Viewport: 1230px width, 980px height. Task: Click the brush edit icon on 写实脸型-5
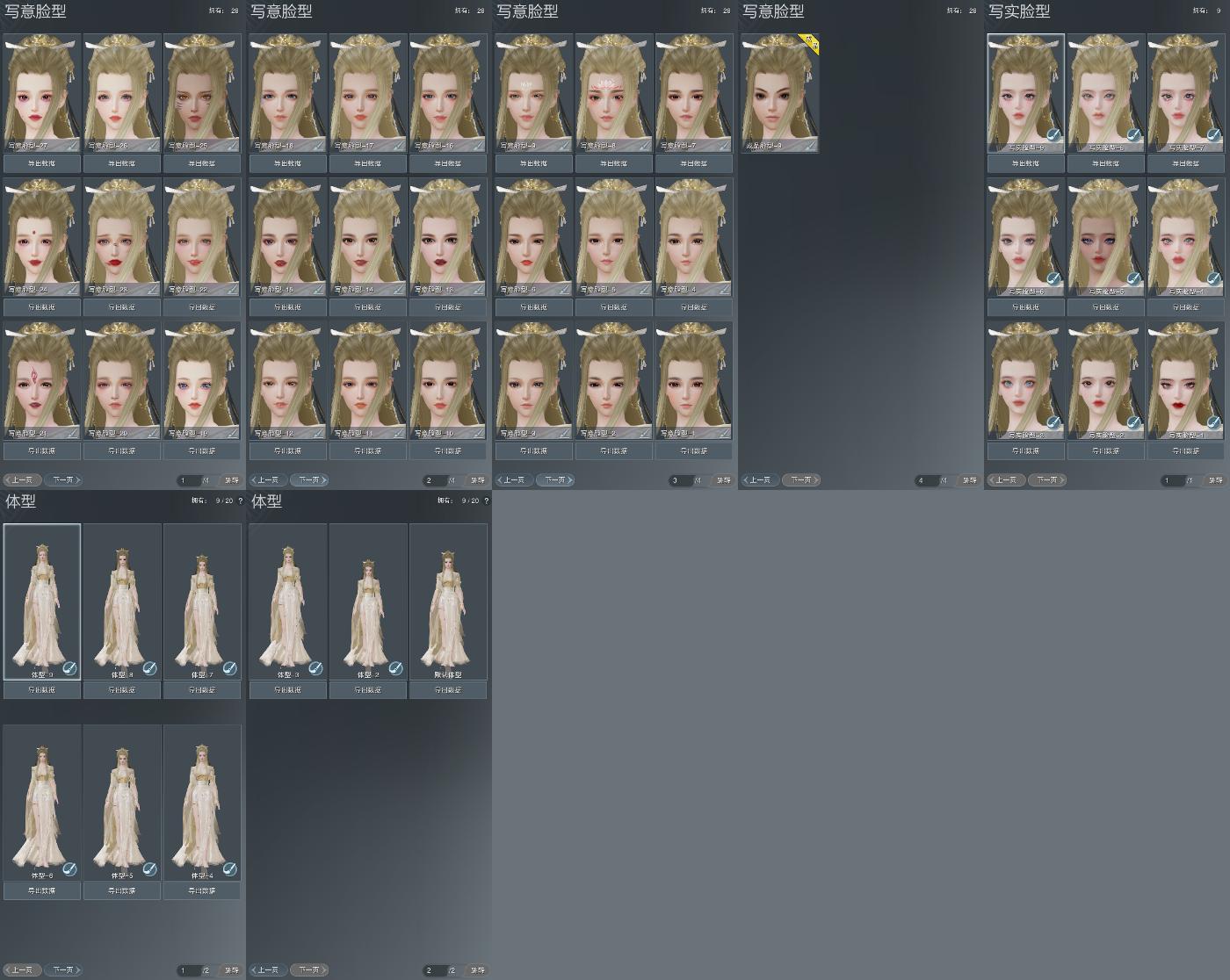click(x=1133, y=279)
